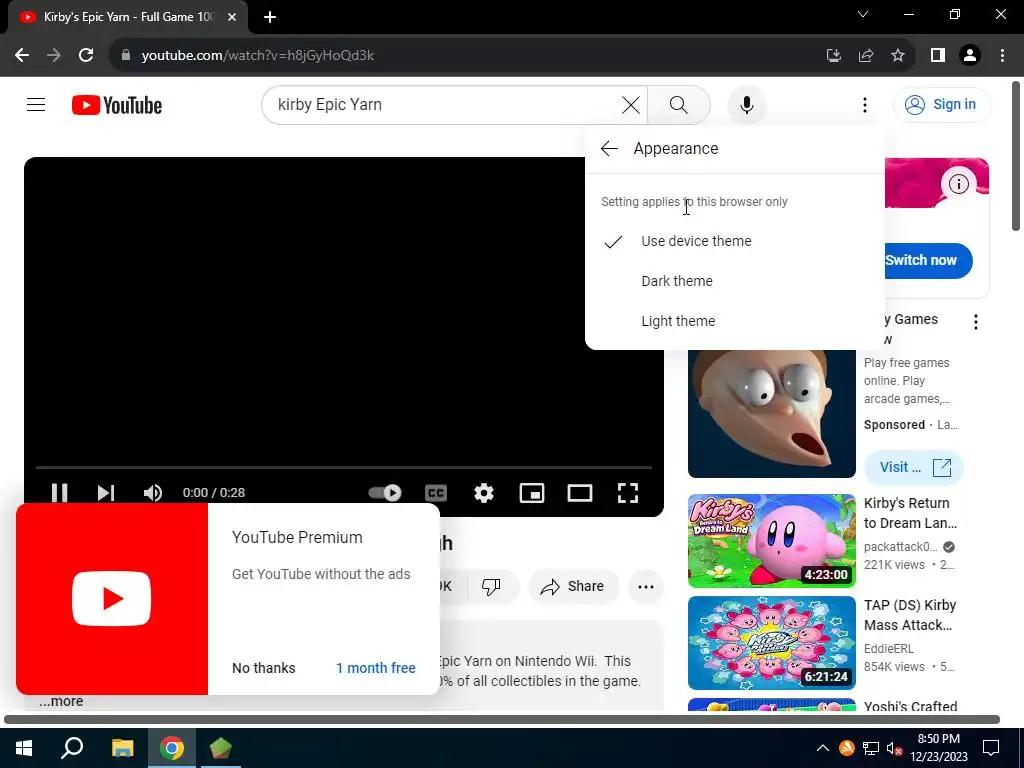Image resolution: width=1024 pixels, height=768 pixels.
Task: Open sponsored games ad thumbnail
Action: 771,413
